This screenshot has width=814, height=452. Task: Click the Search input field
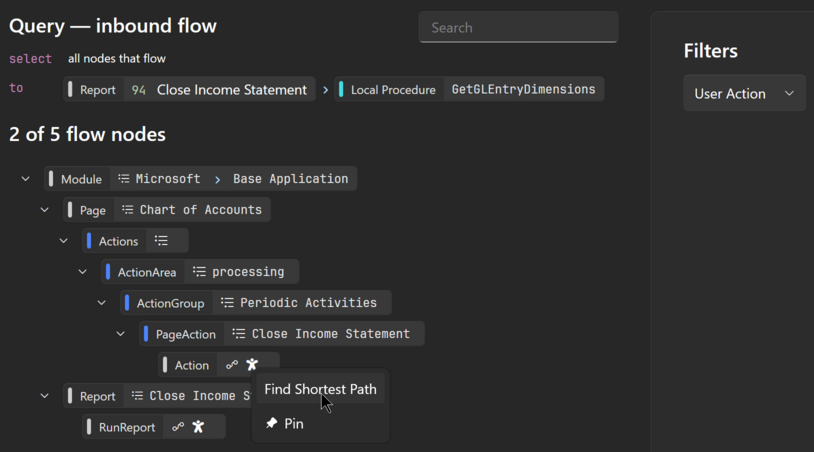pos(518,28)
